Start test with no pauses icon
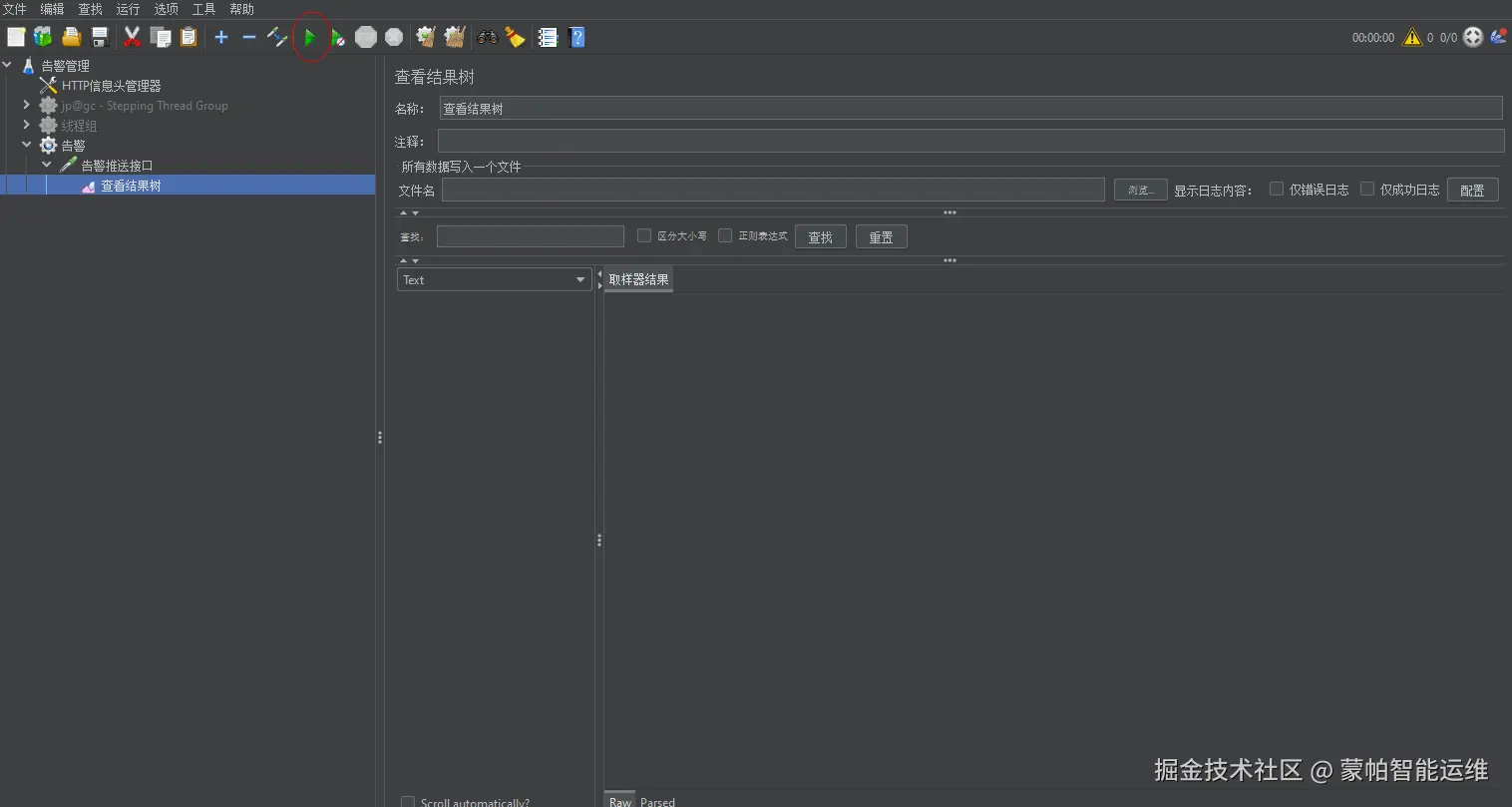The height and width of the screenshot is (807, 1512). click(x=338, y=37)
